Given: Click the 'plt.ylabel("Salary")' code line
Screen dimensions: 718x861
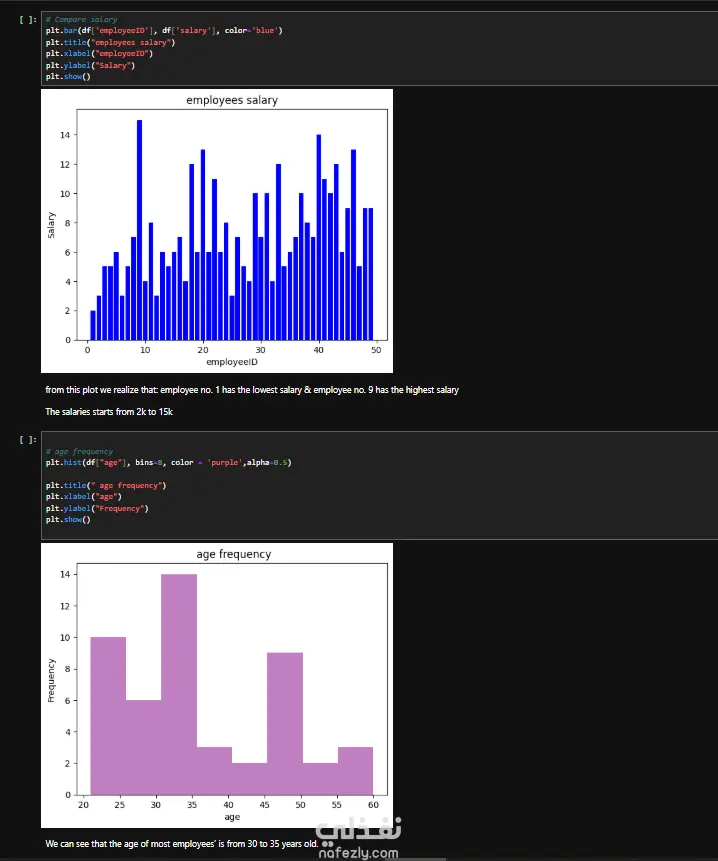Looking at the screenshot, I should pyautogui.click(x=90, y=65).
